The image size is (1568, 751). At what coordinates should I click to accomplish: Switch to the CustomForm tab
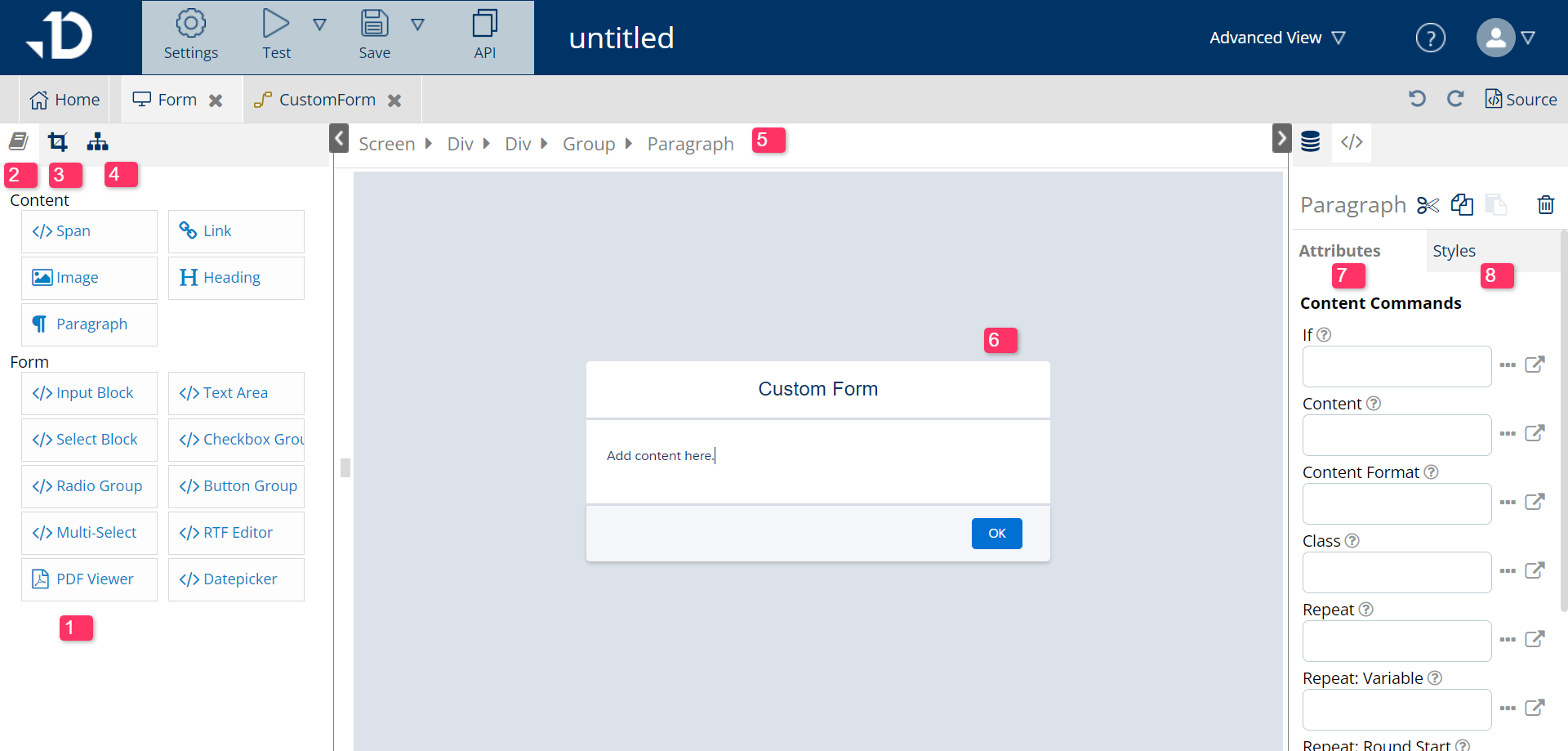(327, 100)
